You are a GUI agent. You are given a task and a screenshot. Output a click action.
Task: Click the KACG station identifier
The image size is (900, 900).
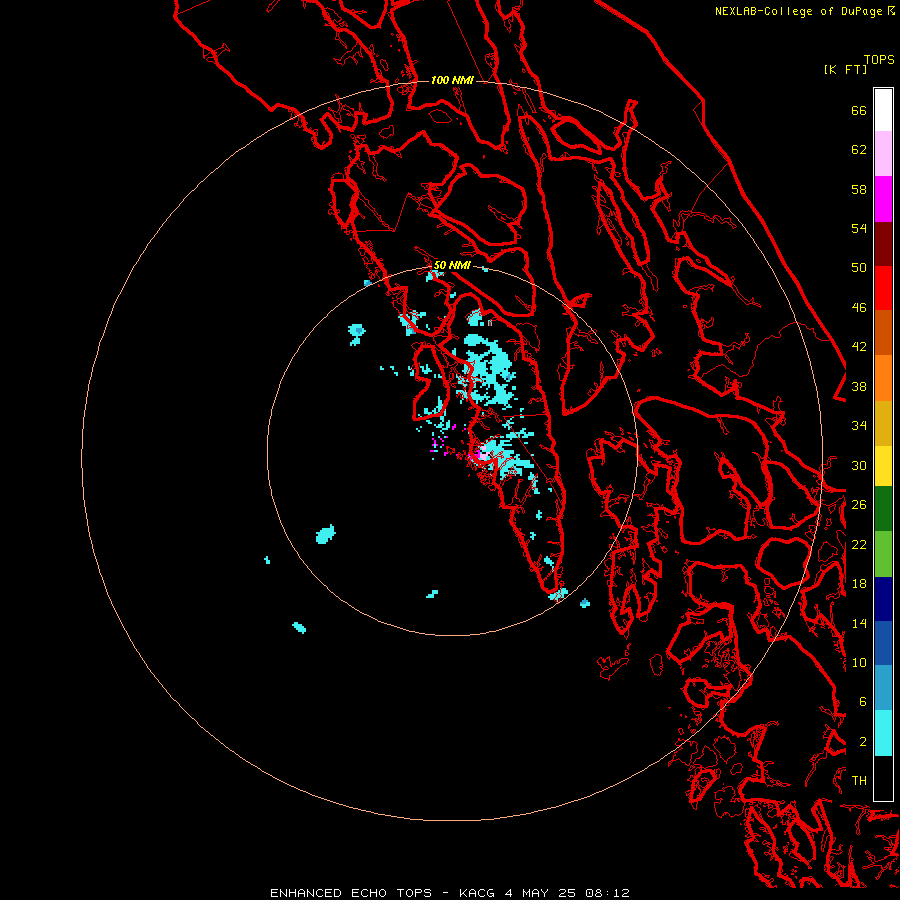click(x=478, y=893)
